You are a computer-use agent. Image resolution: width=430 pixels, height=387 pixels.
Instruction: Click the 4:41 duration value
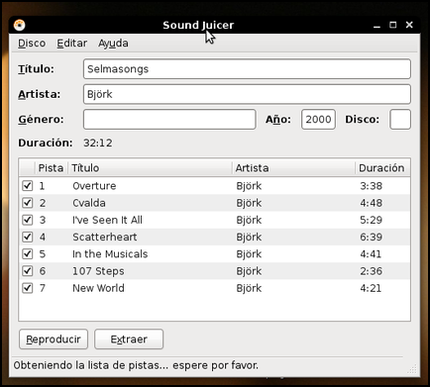370,254
